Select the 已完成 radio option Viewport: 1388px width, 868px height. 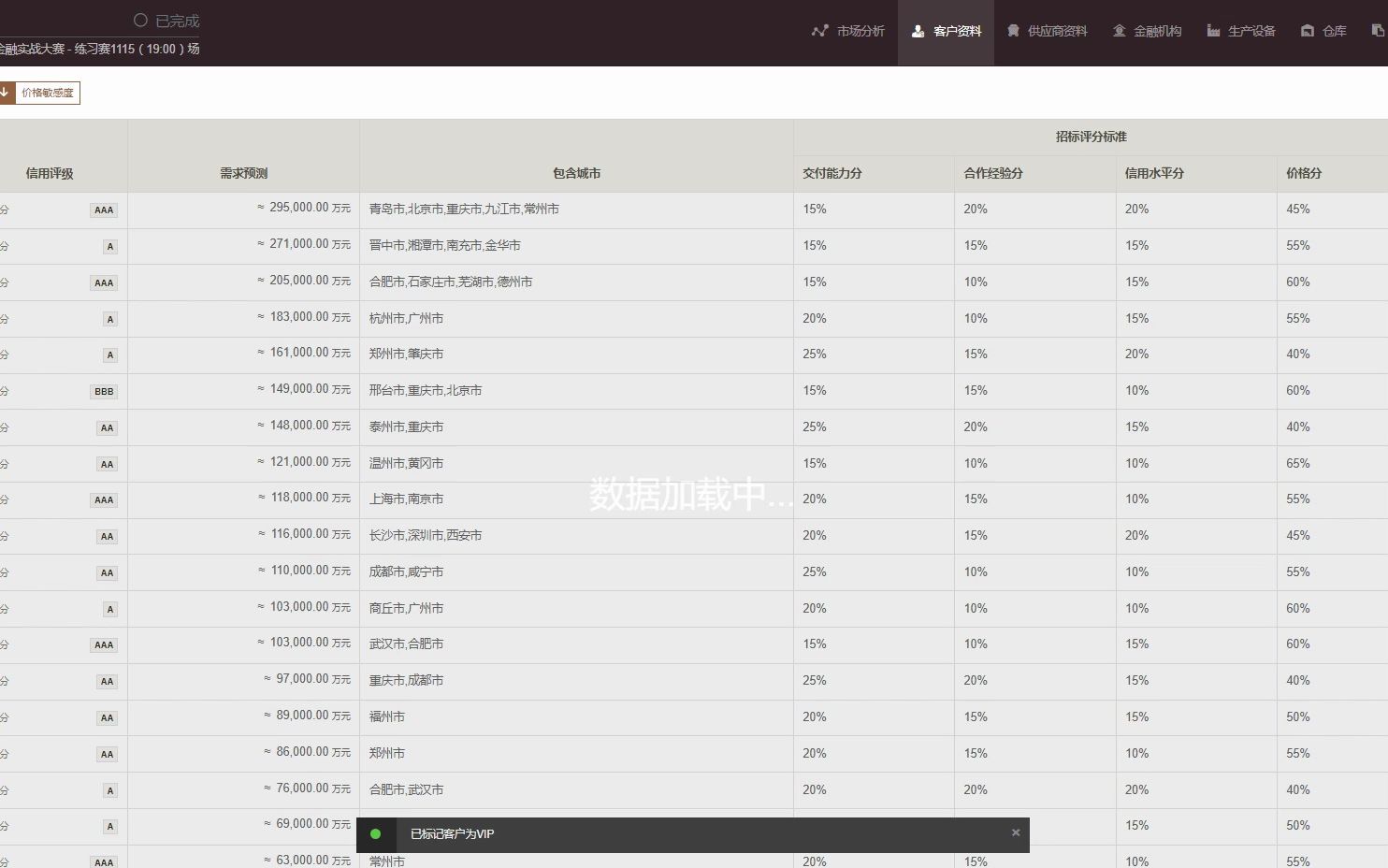(x=140, y=20)
